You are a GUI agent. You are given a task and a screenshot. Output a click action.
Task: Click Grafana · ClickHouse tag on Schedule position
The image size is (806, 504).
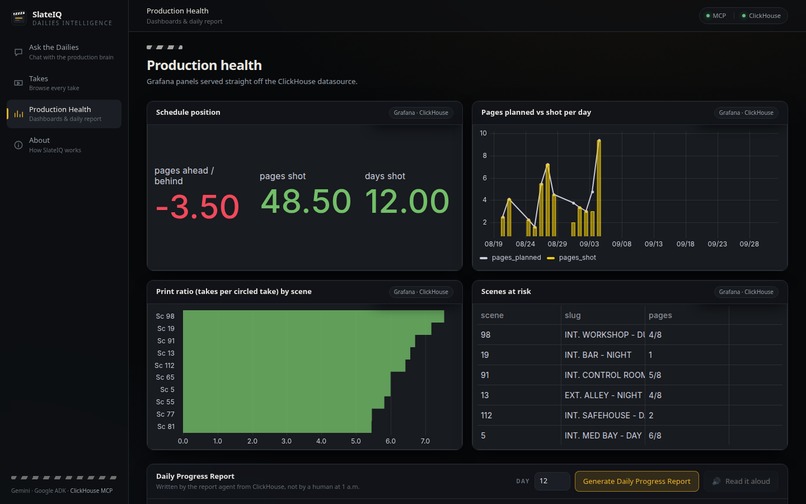coord(420,113)
